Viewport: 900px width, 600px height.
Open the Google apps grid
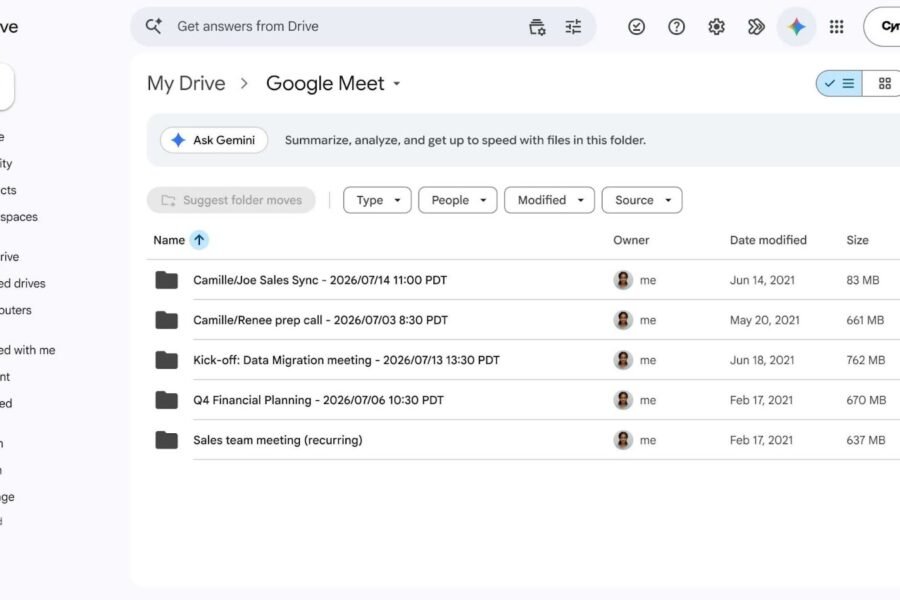tap(836, 26)
